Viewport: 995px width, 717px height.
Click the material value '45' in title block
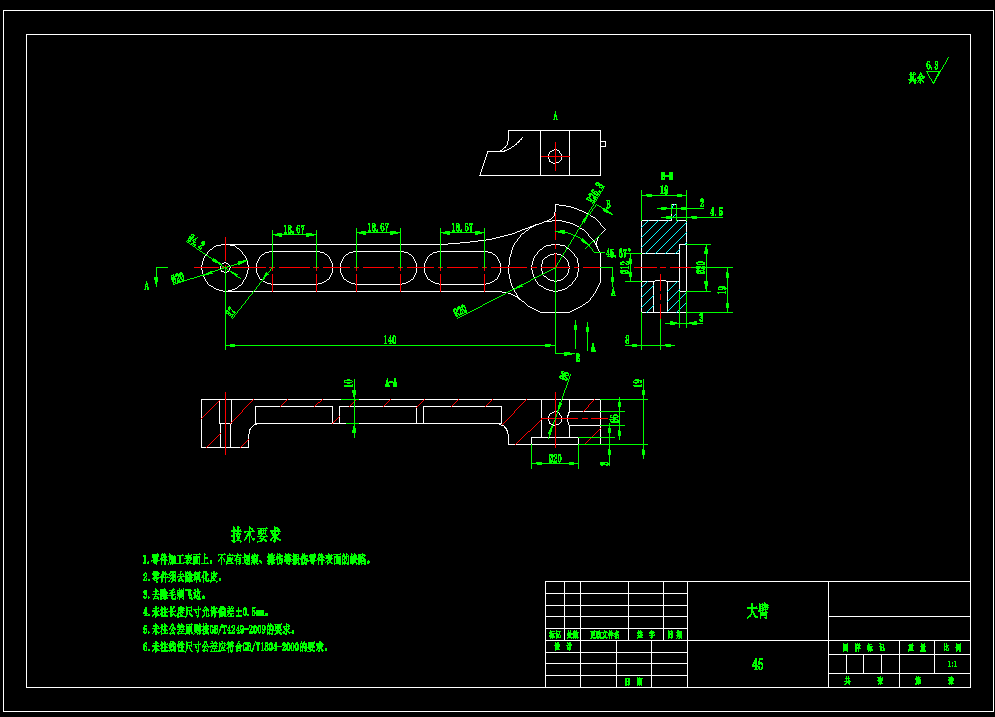[x=757, y=664]
